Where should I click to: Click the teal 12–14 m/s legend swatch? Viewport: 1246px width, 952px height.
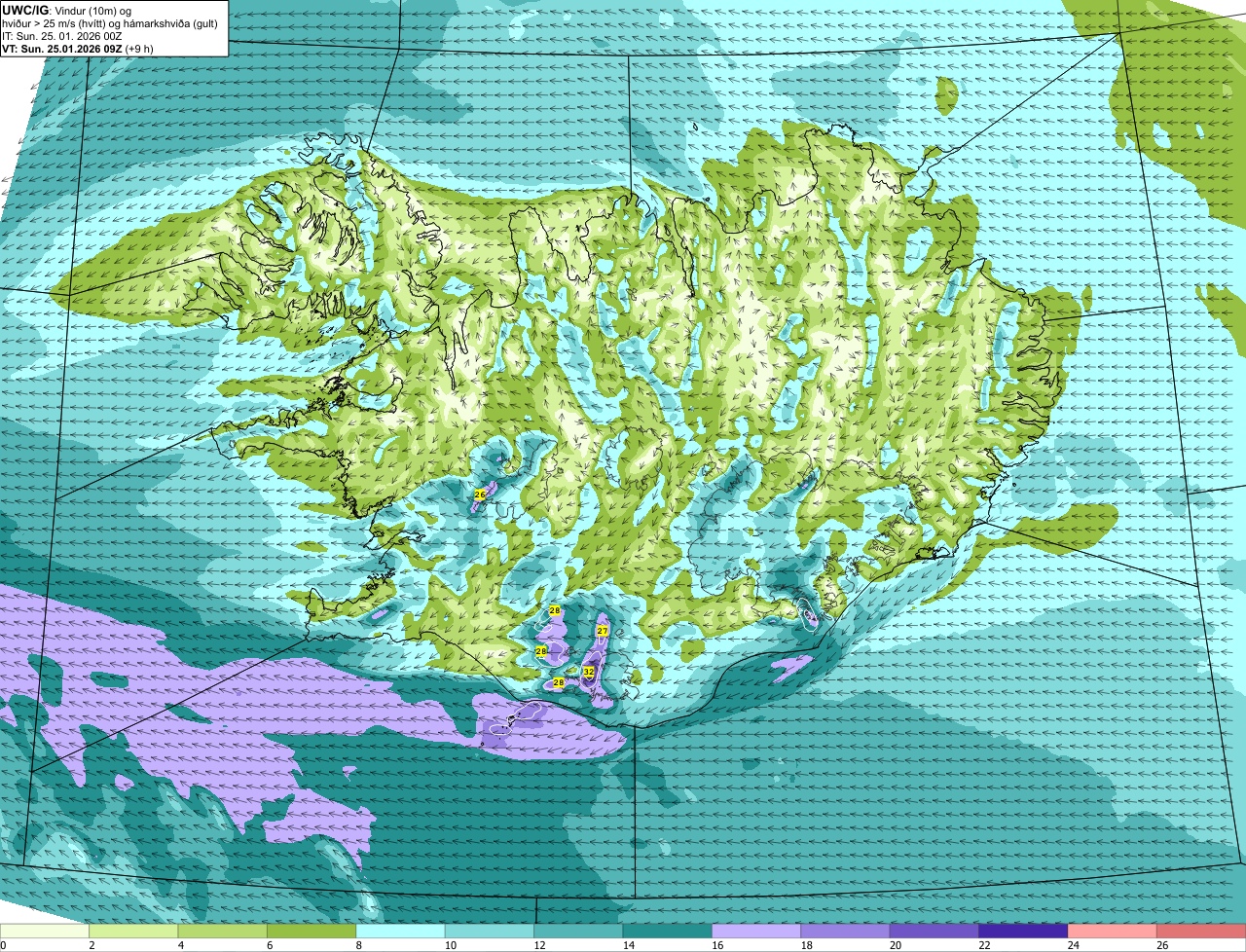[x=579, y=931]
